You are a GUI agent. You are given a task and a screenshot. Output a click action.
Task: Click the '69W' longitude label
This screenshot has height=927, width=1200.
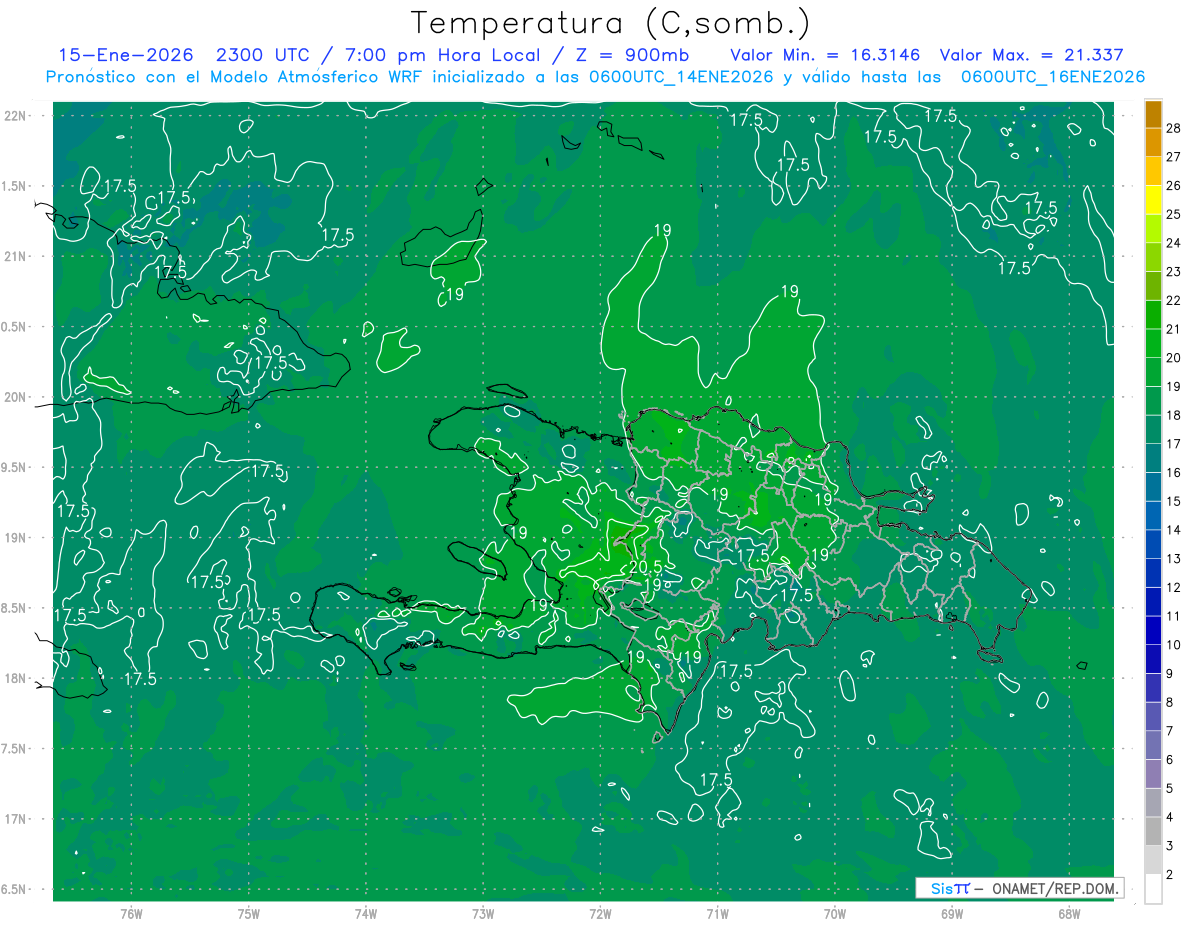[x=952, y=913]
